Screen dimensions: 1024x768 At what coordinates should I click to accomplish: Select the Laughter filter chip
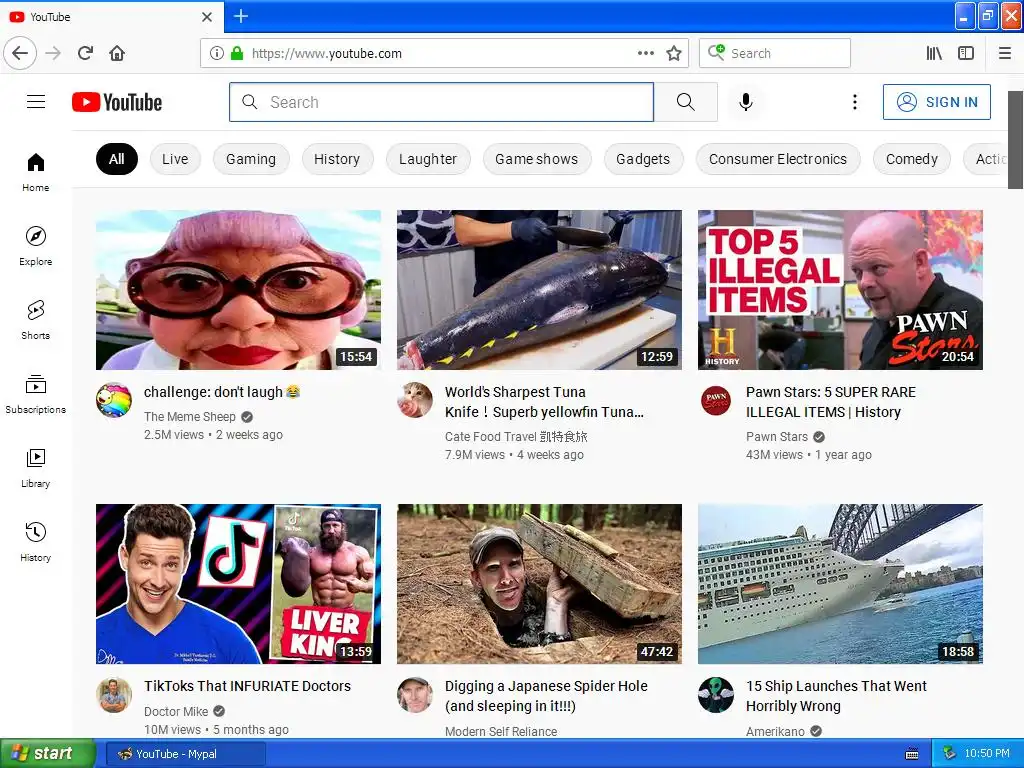coord(428,159)
